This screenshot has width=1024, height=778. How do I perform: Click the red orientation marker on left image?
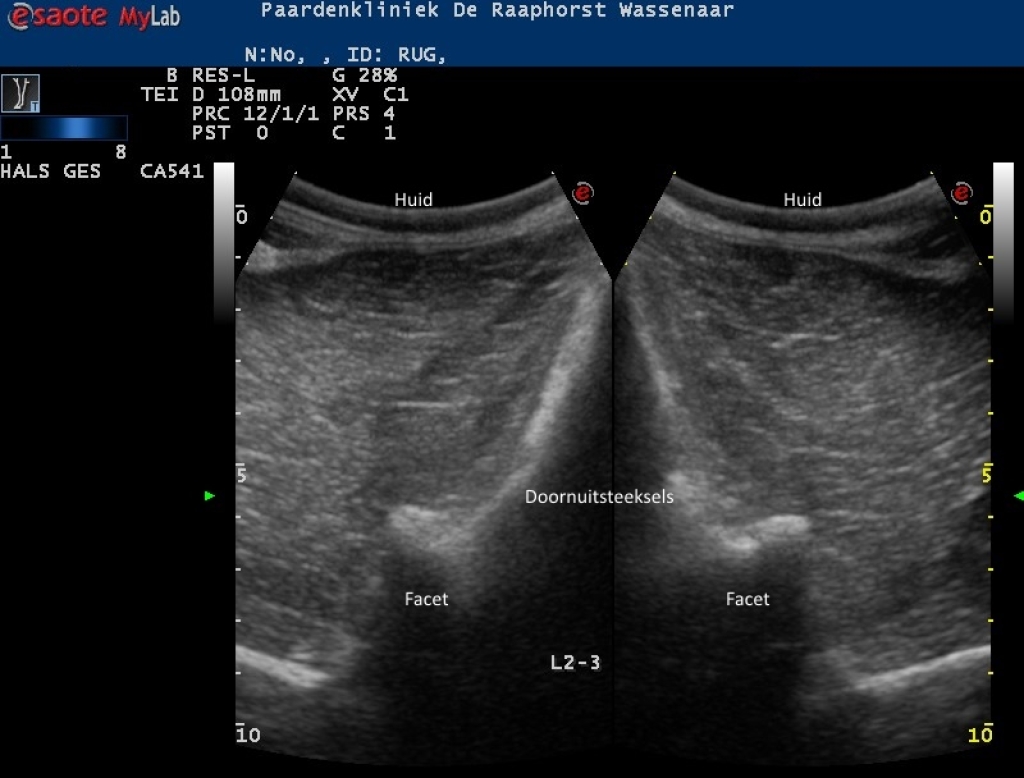coord(582,193)
